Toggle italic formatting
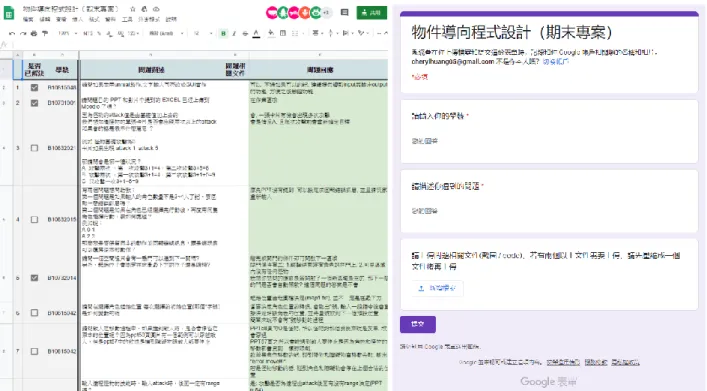This screenshot has width=707, height=391. coord(234,33)
